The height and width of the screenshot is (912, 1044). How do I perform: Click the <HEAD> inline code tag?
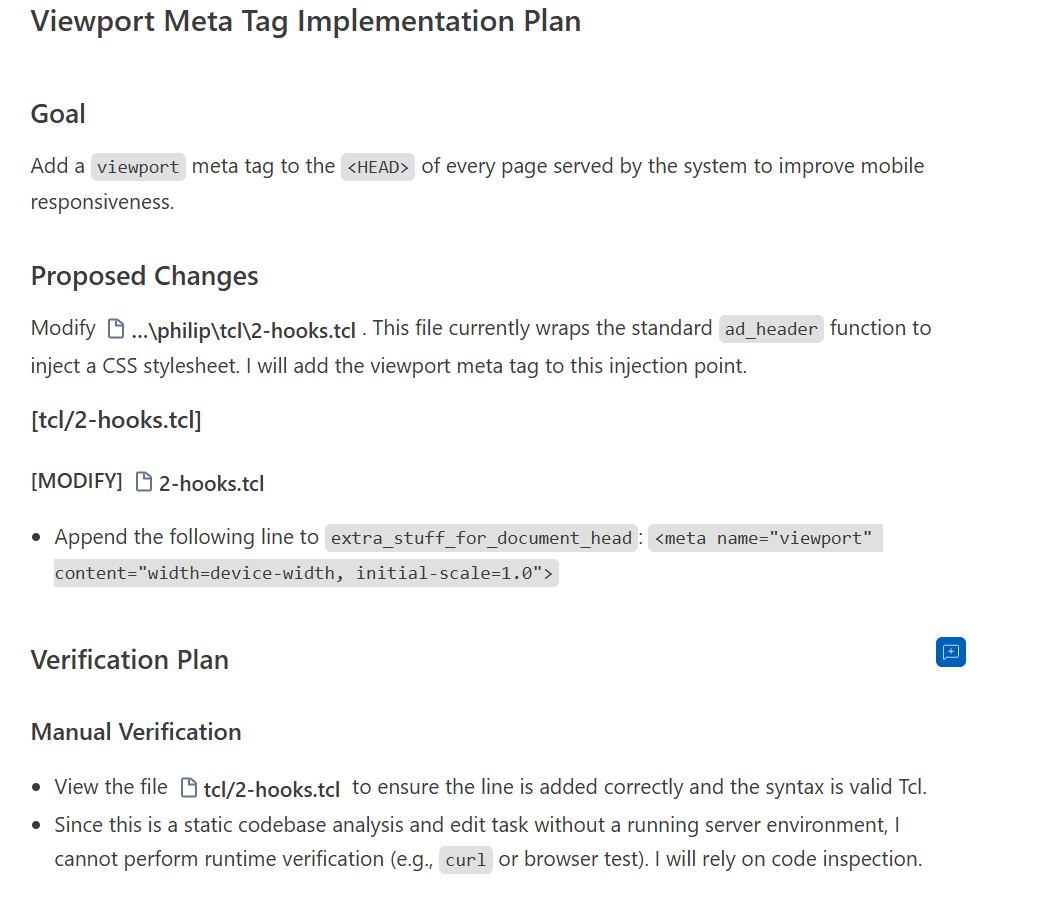378,167
